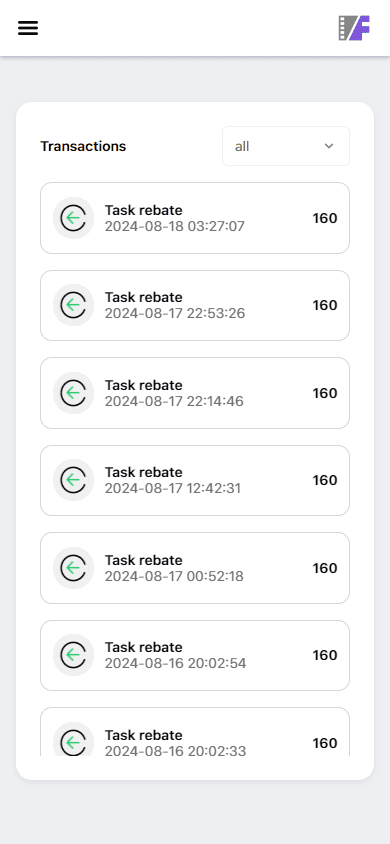Open the hamburger navigation menu

(x=28, y=28)
